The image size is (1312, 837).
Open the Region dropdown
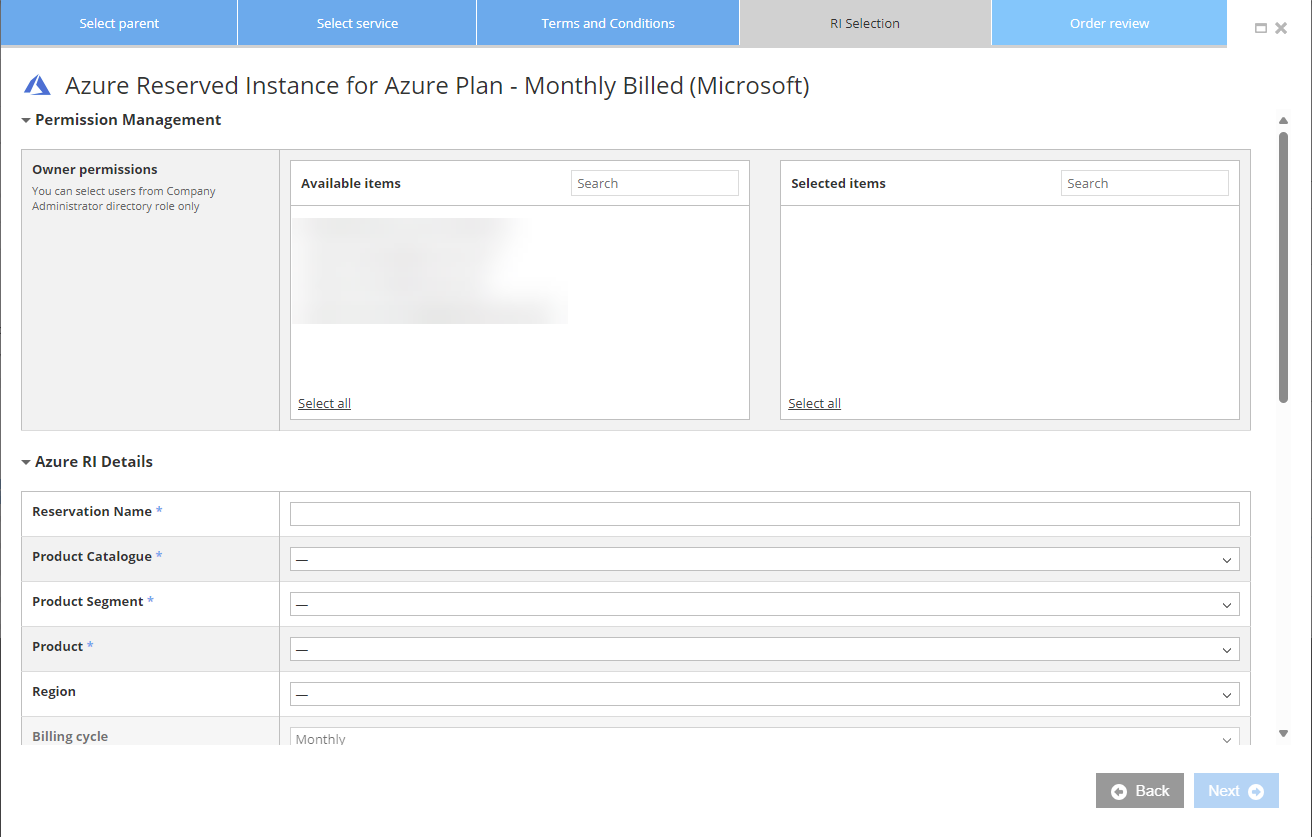click(765, 694)
